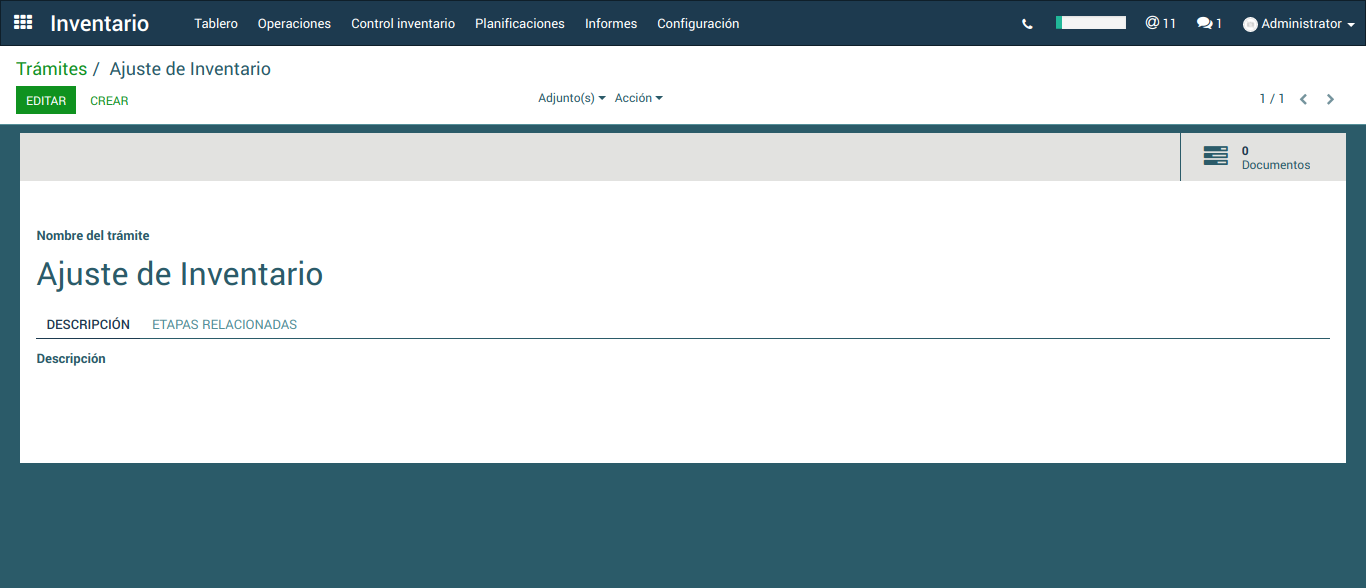The width and height of the screenshot is (1366, 588).
Task: Open the @ mentions notification counter
Action: pos(1160,23)
